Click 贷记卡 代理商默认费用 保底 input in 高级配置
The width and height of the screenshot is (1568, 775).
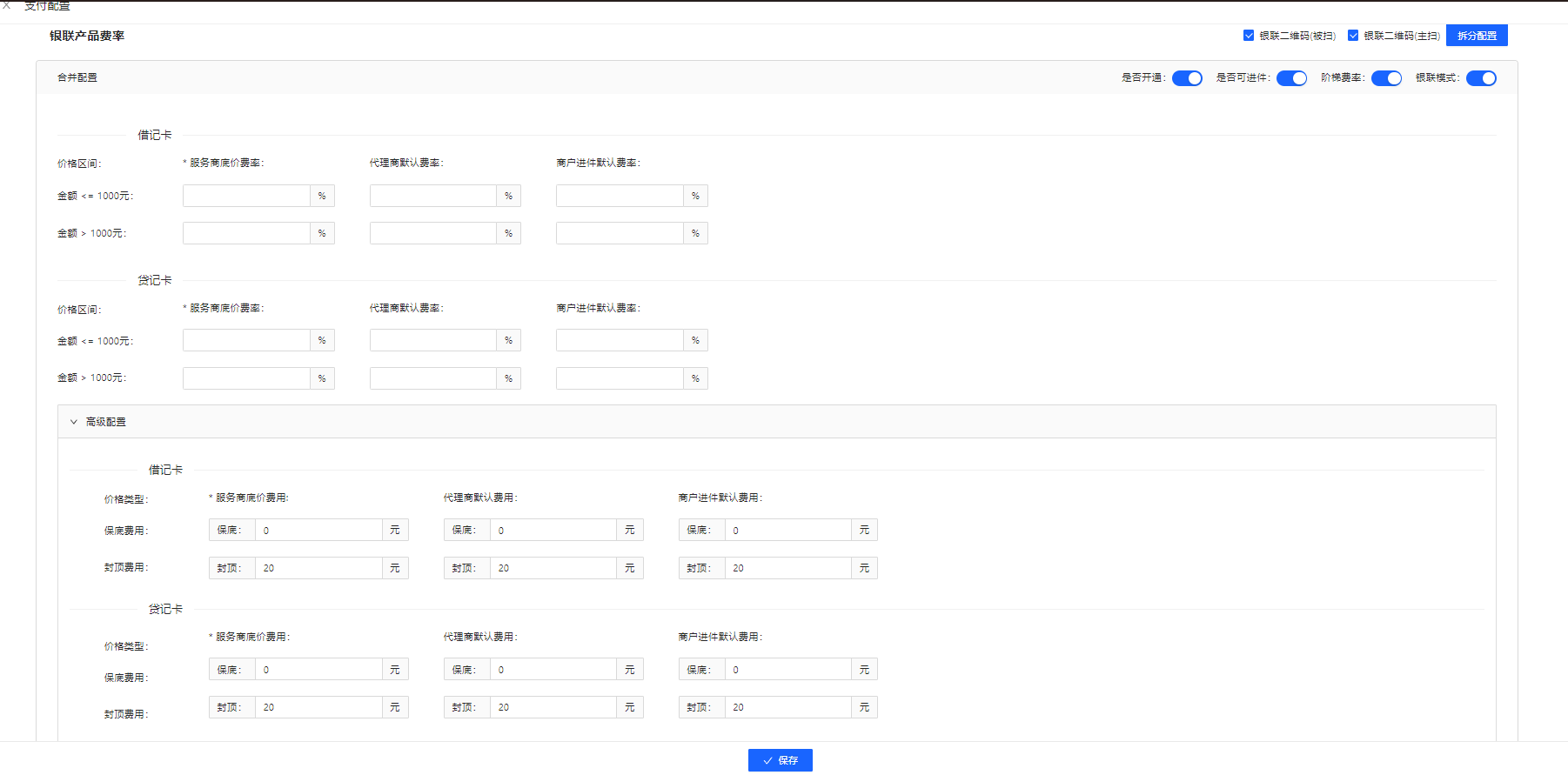[x=553, y=670]
